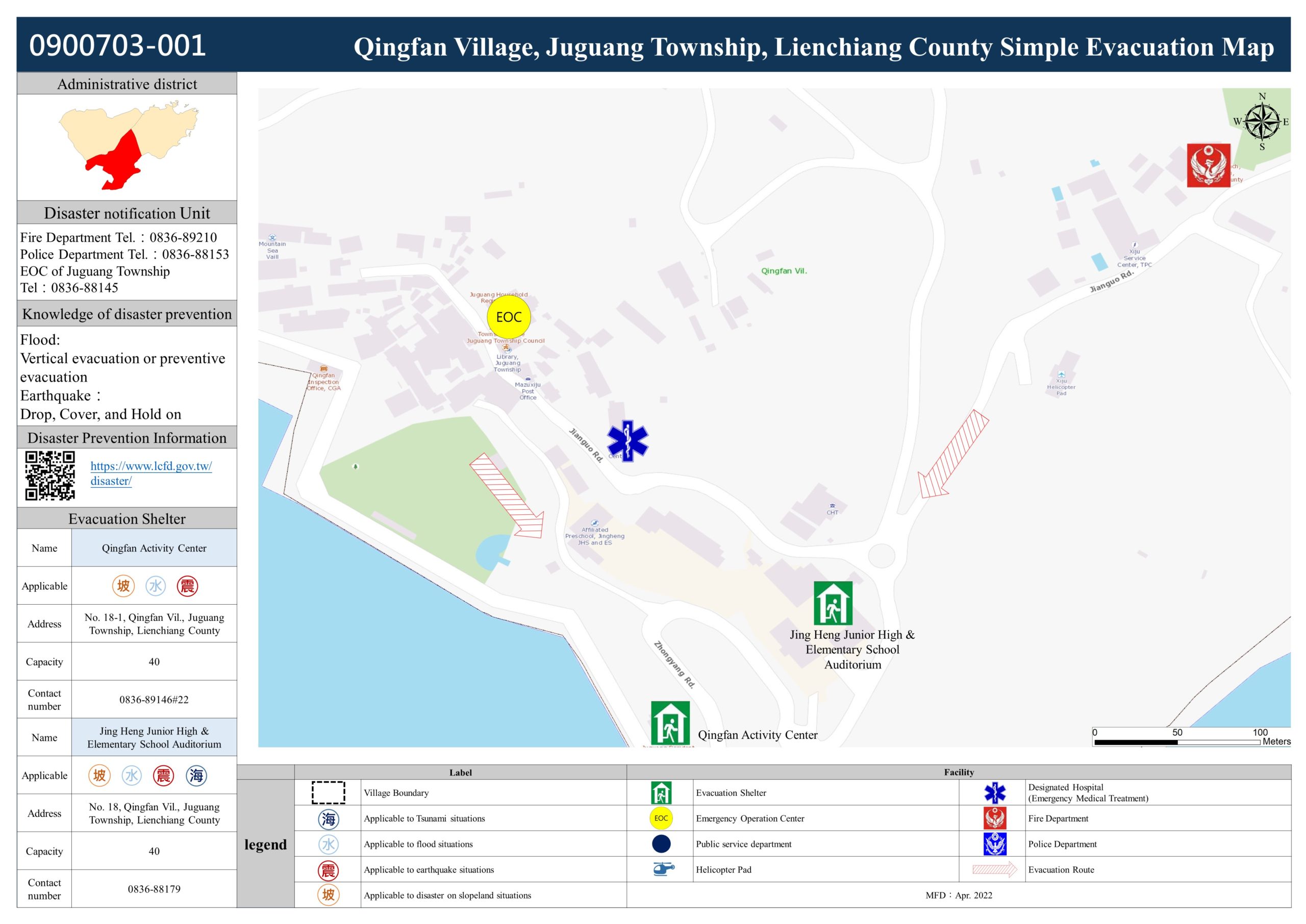Click the blue hospital star-of-life marker
This screenshot has height=924, width=1306.
point(627,440)
